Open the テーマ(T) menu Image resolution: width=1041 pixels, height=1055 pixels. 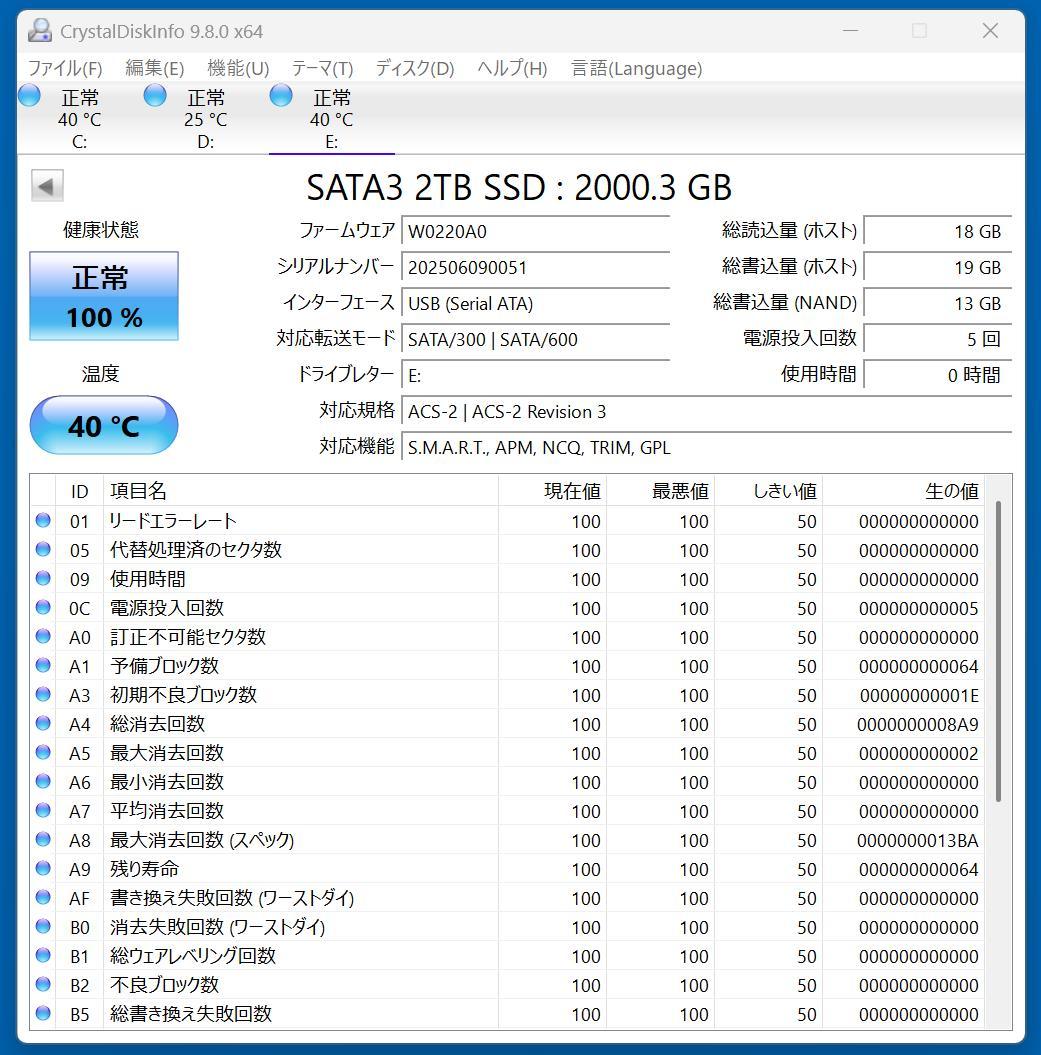(x=322, y=68)
